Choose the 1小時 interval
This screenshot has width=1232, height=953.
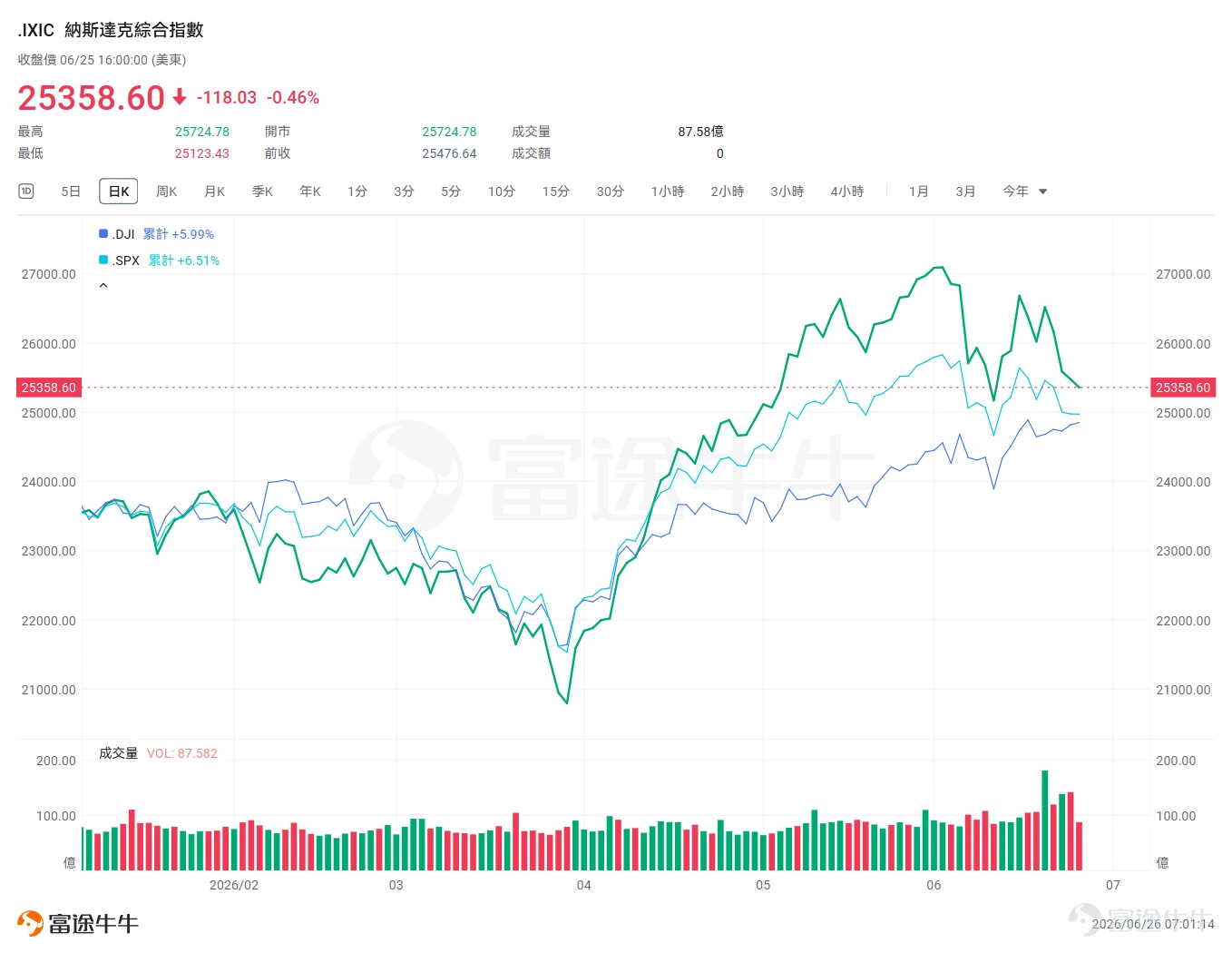click(x=668, y=192)
